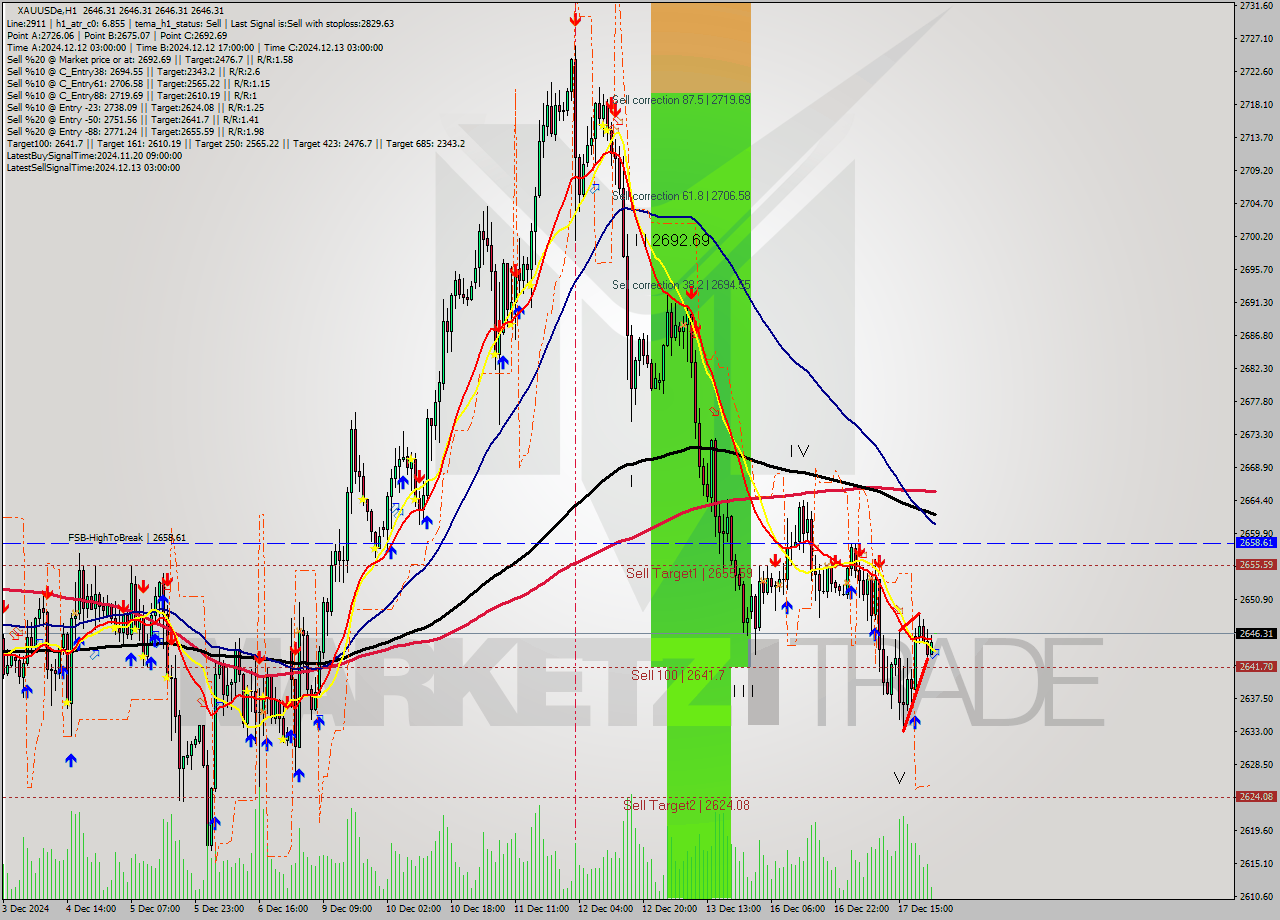
Task: Click the 'Sell %20 @ Entry -88: 2771.24' line
Action: (x=135, y=132)
